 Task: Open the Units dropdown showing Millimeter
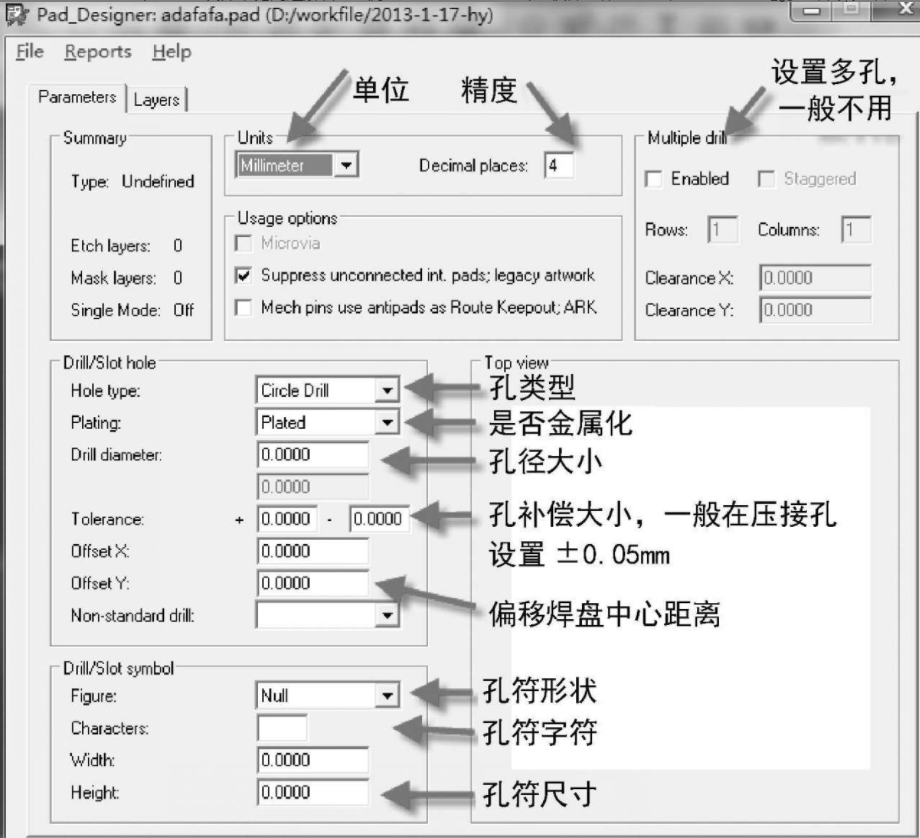pyautogui.click(x=297, y=165)
